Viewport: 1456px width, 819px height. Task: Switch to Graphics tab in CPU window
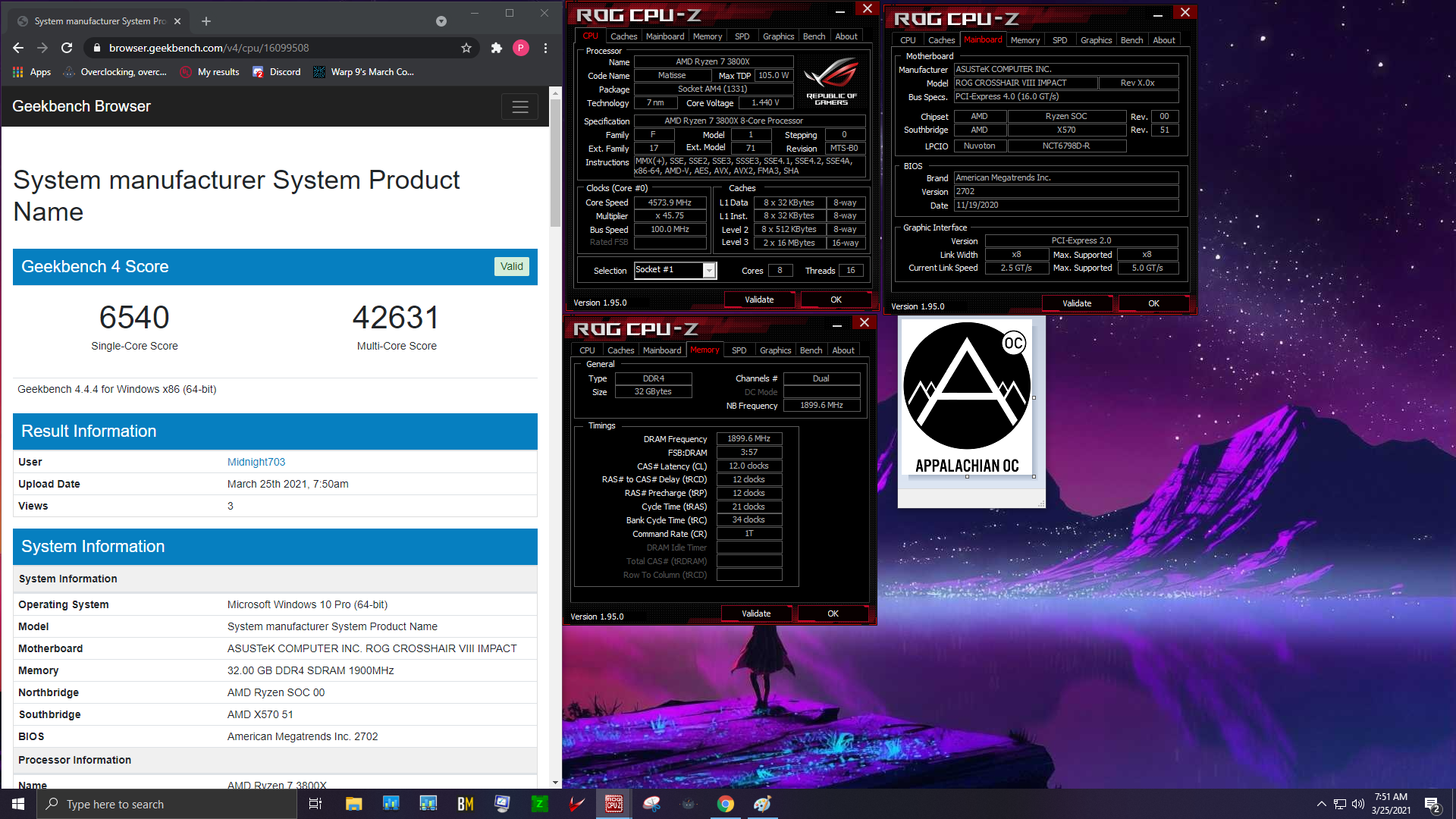tap(779, 36)
